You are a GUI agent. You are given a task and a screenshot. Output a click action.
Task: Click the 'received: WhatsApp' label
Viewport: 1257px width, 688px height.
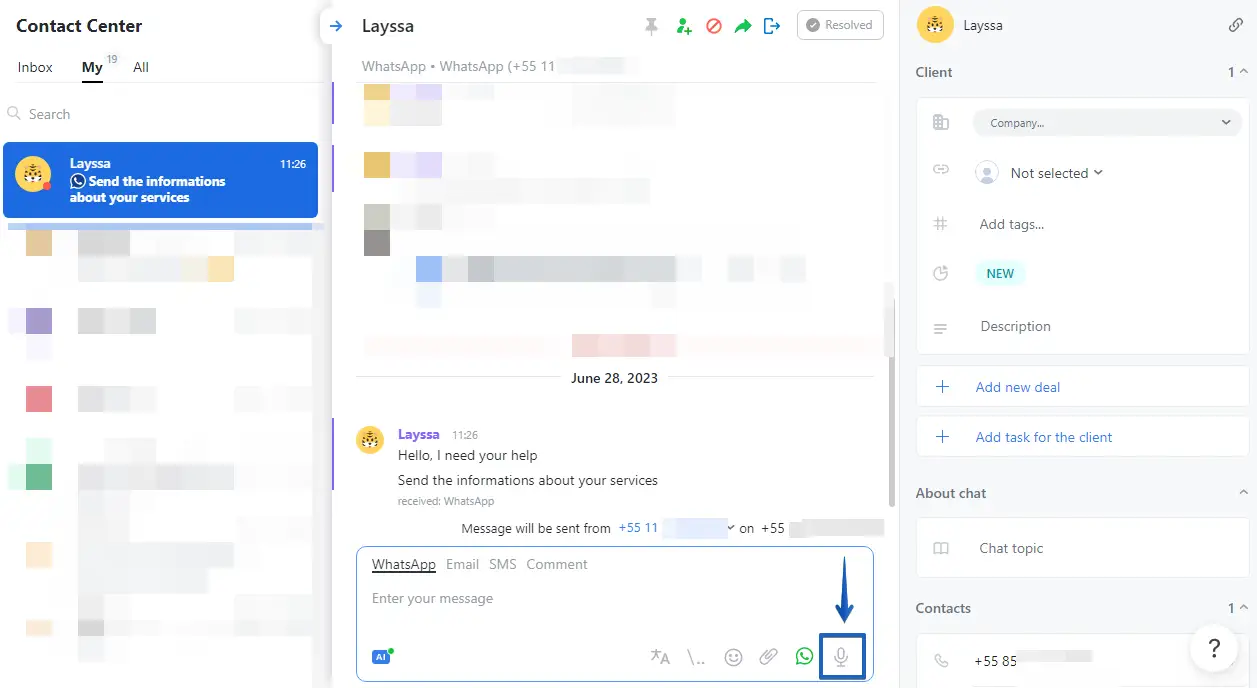tap(446, 501)
